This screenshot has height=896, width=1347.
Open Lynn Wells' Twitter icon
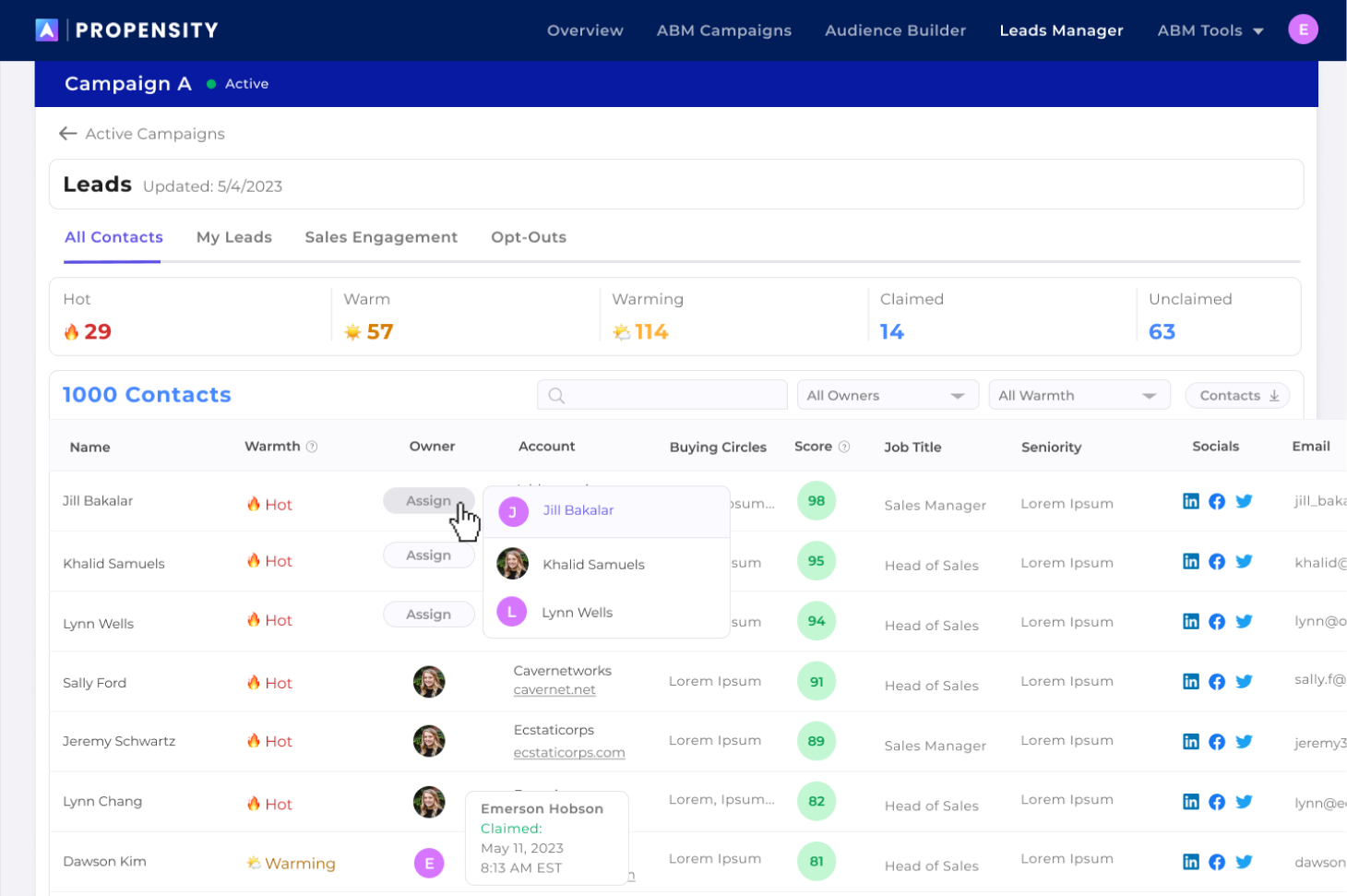coord(1244,621)
